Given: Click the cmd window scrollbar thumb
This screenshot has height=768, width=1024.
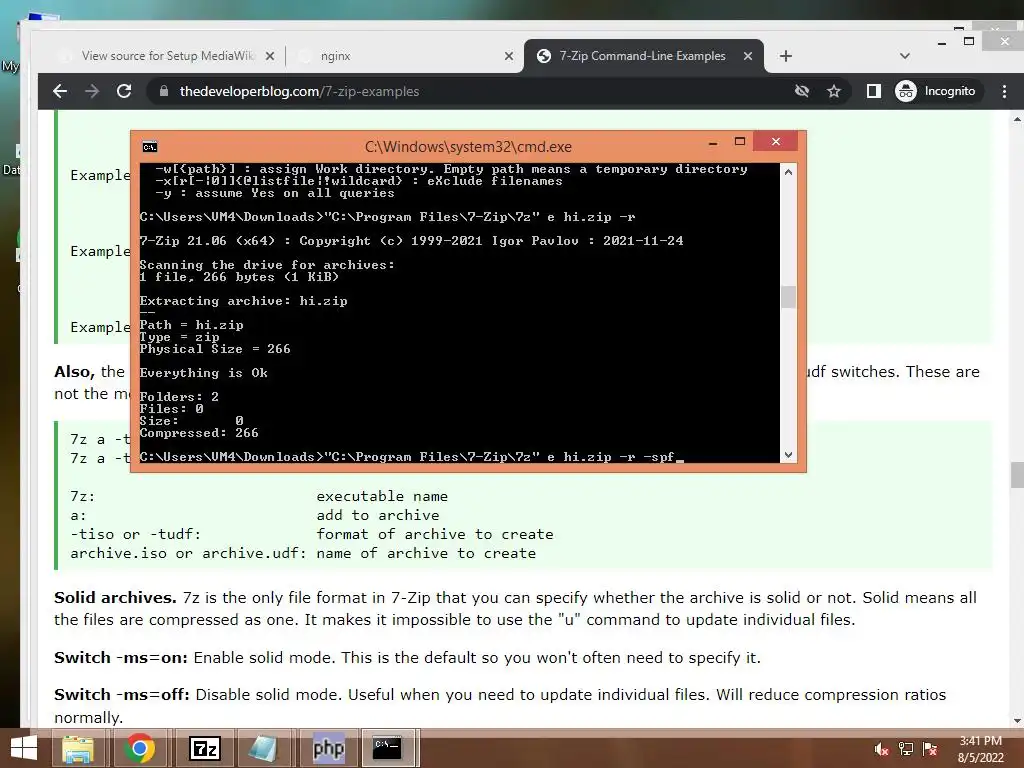Looking at the screenshot, I should pos(788,297).
